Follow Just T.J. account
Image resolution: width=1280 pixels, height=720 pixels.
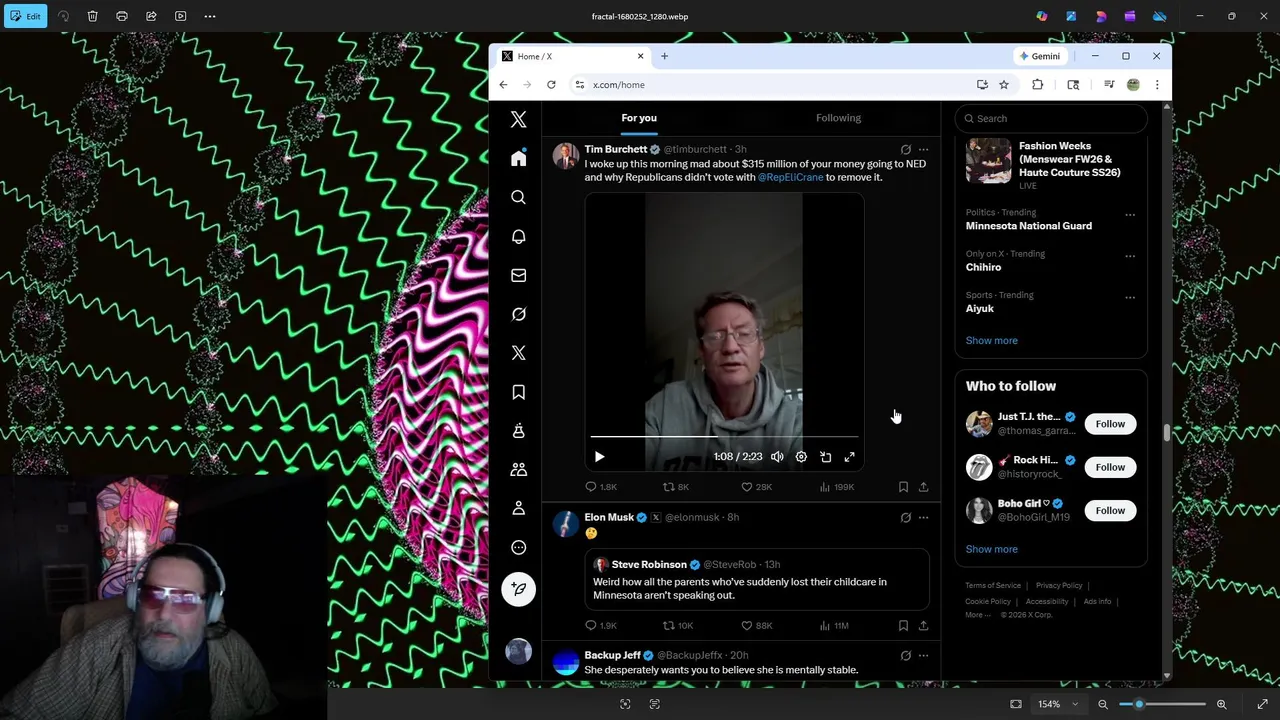pyautogui.click(x=1110, y=424)
